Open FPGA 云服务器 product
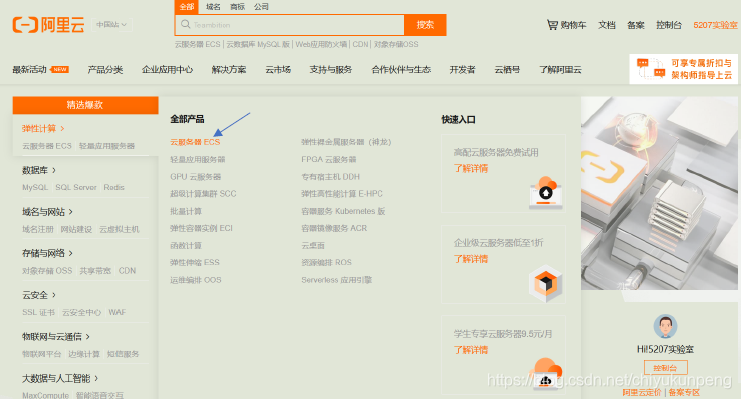This screenshot has height=399, width=741. [329, 159]
